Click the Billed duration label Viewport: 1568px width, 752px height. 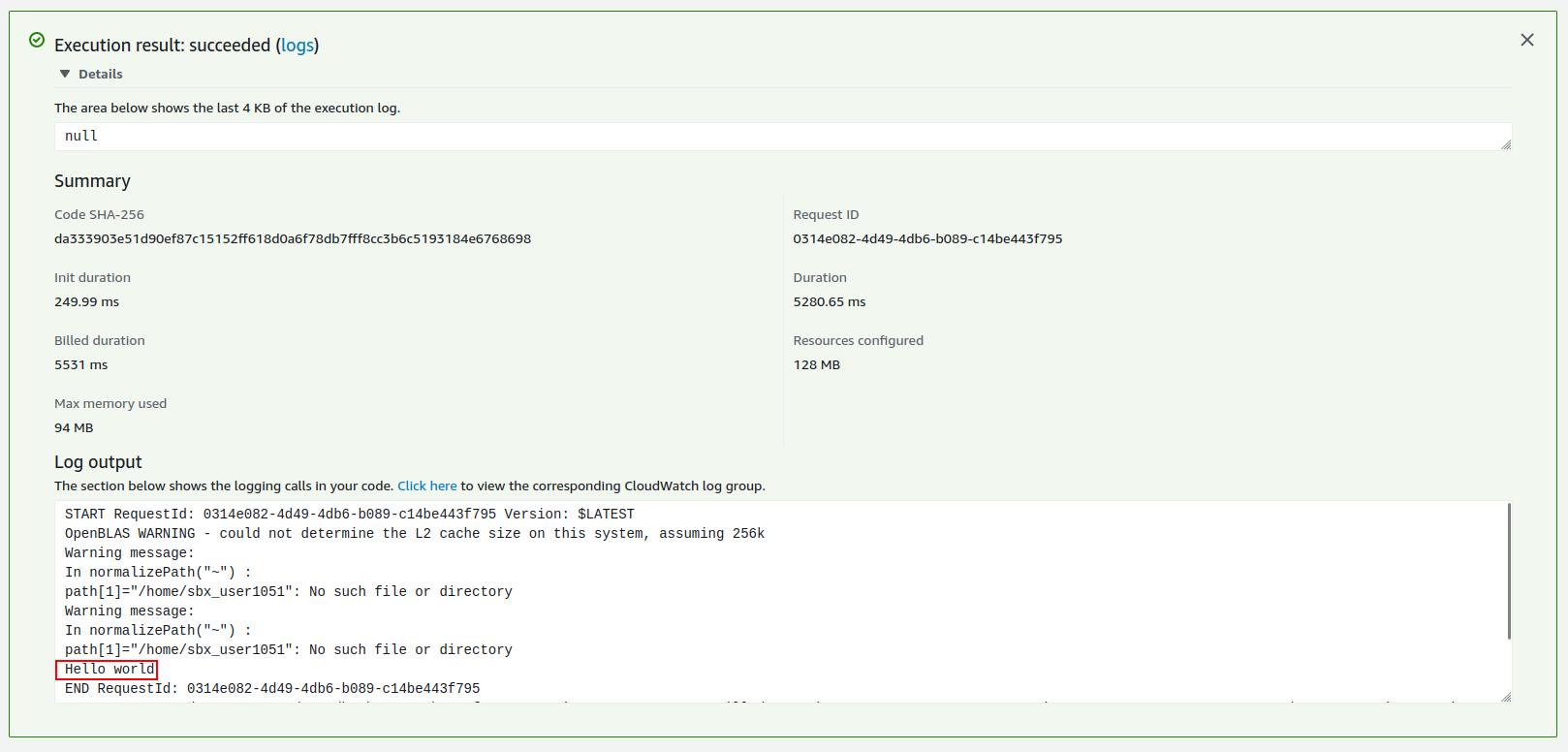pos(100,341)
